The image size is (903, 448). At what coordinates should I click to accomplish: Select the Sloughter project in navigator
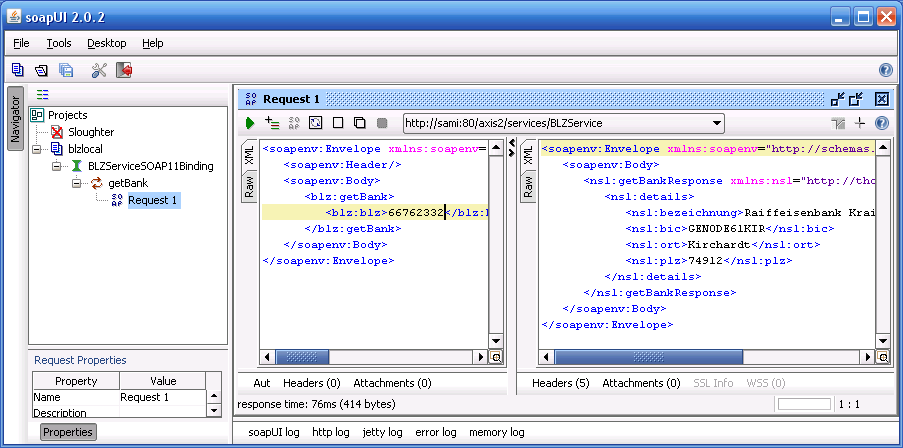(91, 132)
